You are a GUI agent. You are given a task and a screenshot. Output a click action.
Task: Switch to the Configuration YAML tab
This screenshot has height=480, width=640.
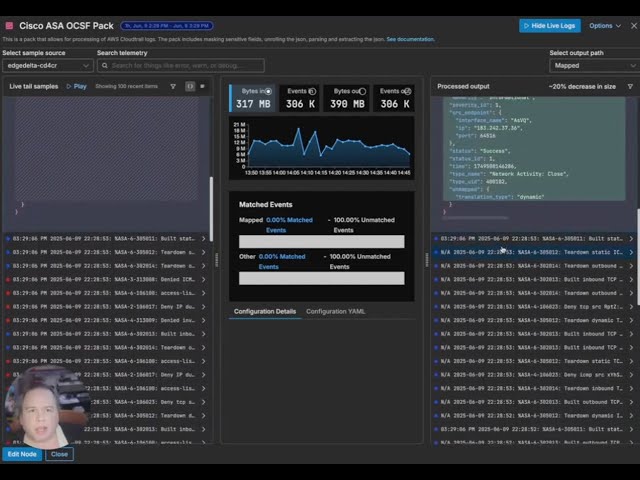336,311
